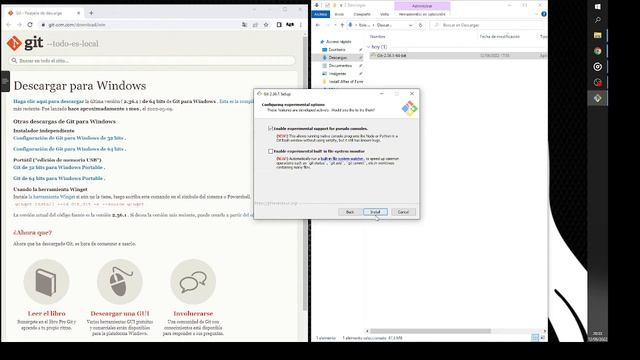
Task: Click the chat bubbles icon above 'Involucrarse'
Action: [193, 282]
